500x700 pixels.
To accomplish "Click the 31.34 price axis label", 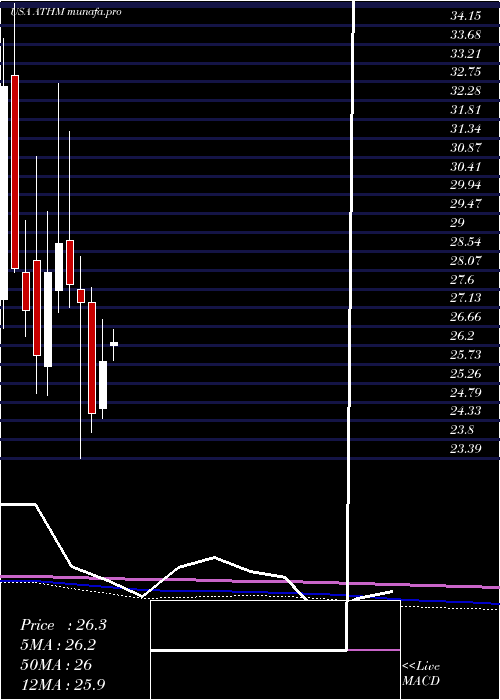I will (x=466, y=129).
